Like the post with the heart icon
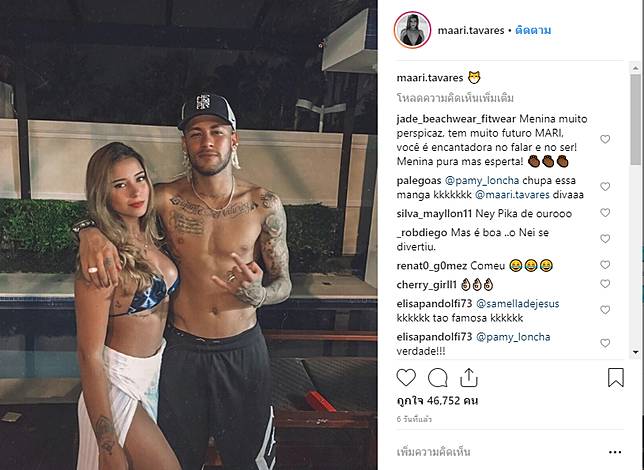Viewport: 644px width, 470px height. pos(406,378)
